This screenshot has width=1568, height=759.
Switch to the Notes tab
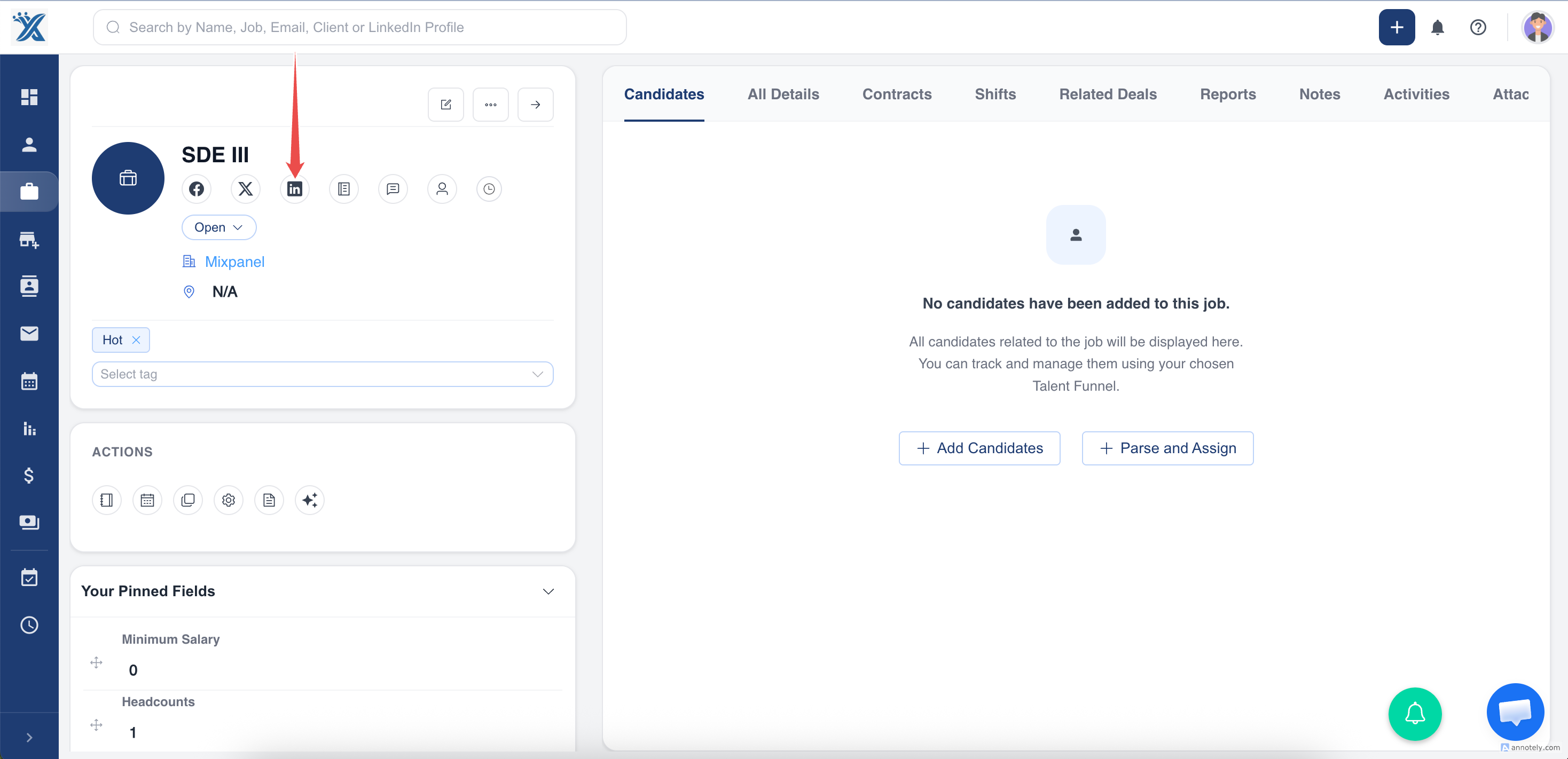coord(1320,94)
